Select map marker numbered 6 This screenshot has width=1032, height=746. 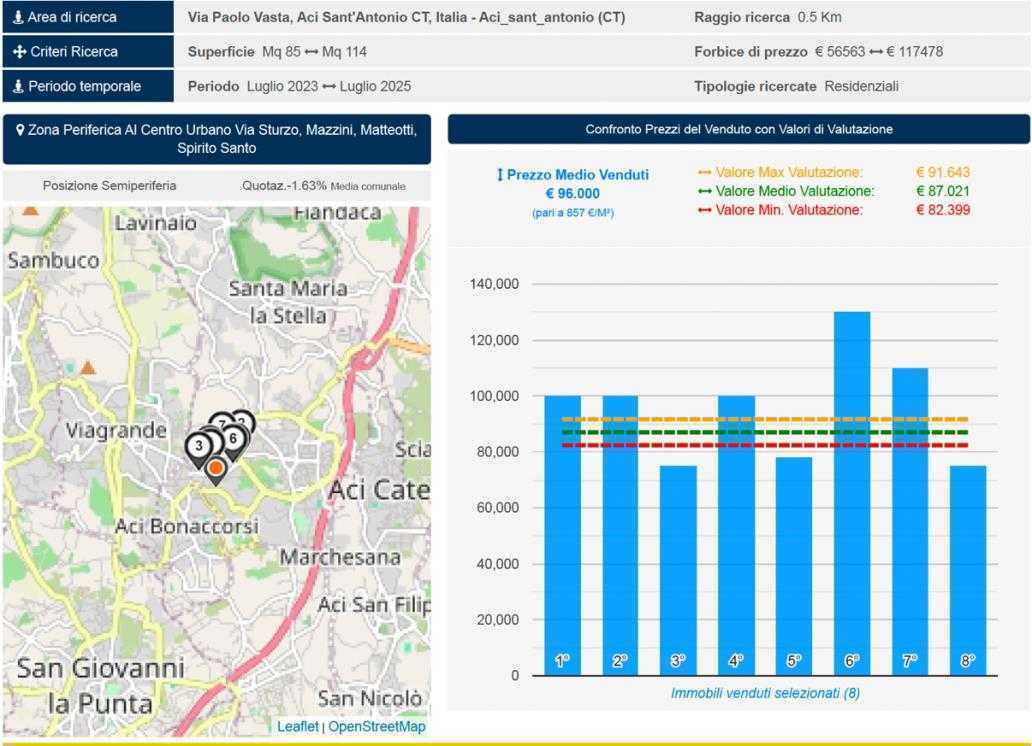233,440
